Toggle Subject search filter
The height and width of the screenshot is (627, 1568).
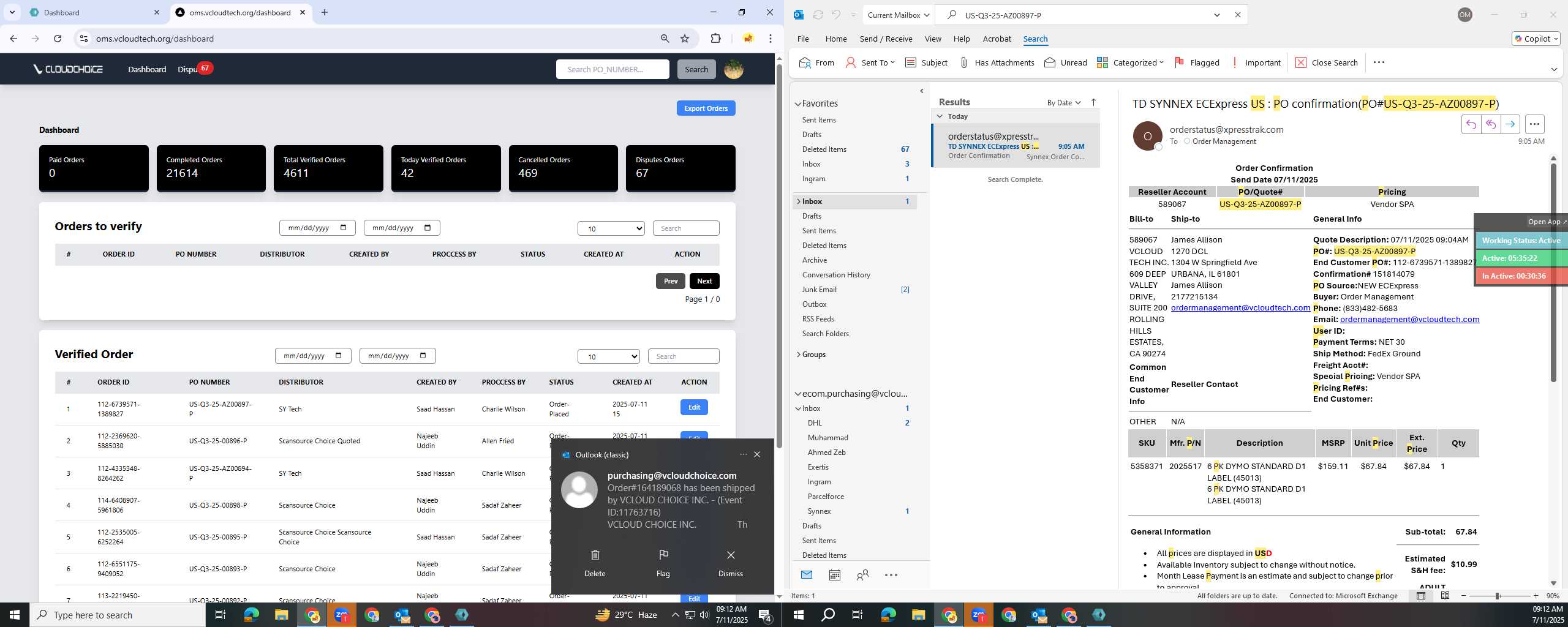tap(926, 62)
